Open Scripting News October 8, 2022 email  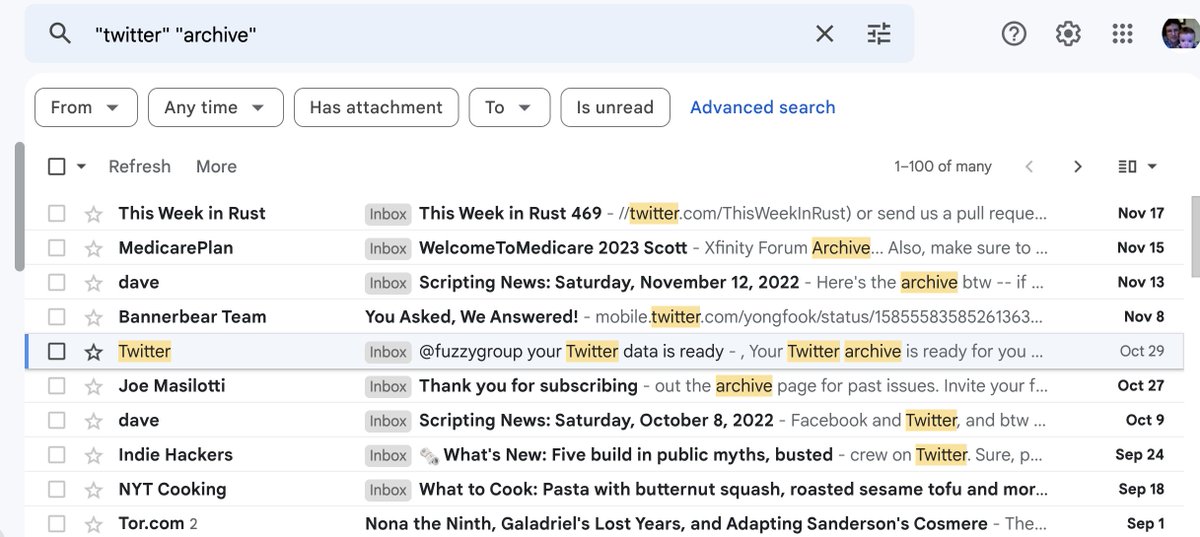(x=604, y=420)
